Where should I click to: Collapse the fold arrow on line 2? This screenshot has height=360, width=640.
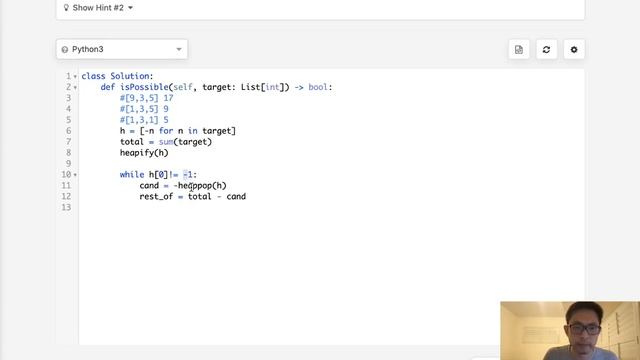coord(75,88)
